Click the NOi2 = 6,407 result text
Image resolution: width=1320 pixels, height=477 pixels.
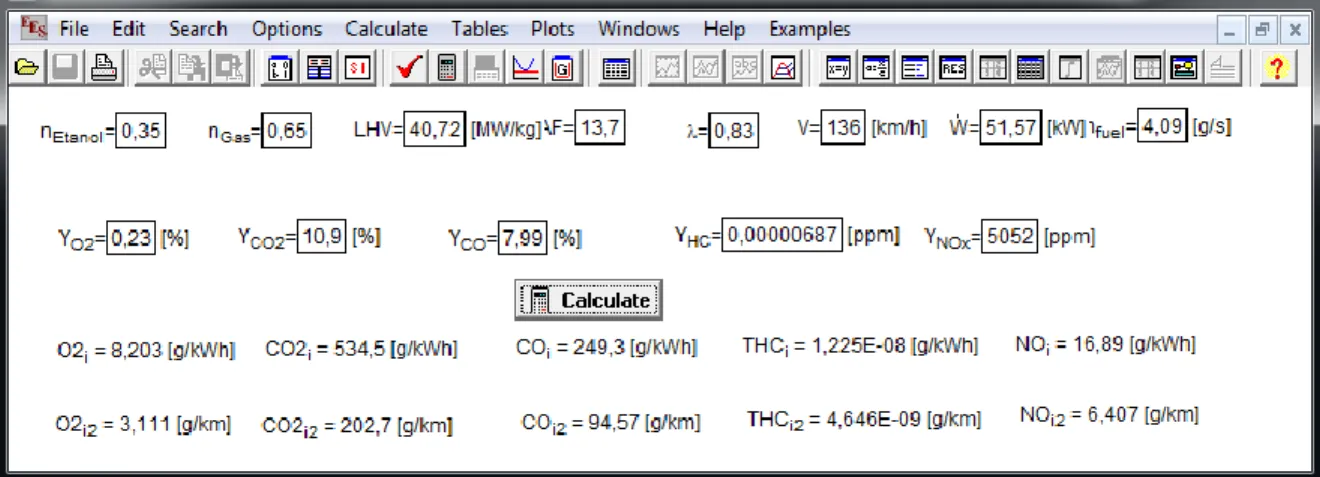point(1109,415)
